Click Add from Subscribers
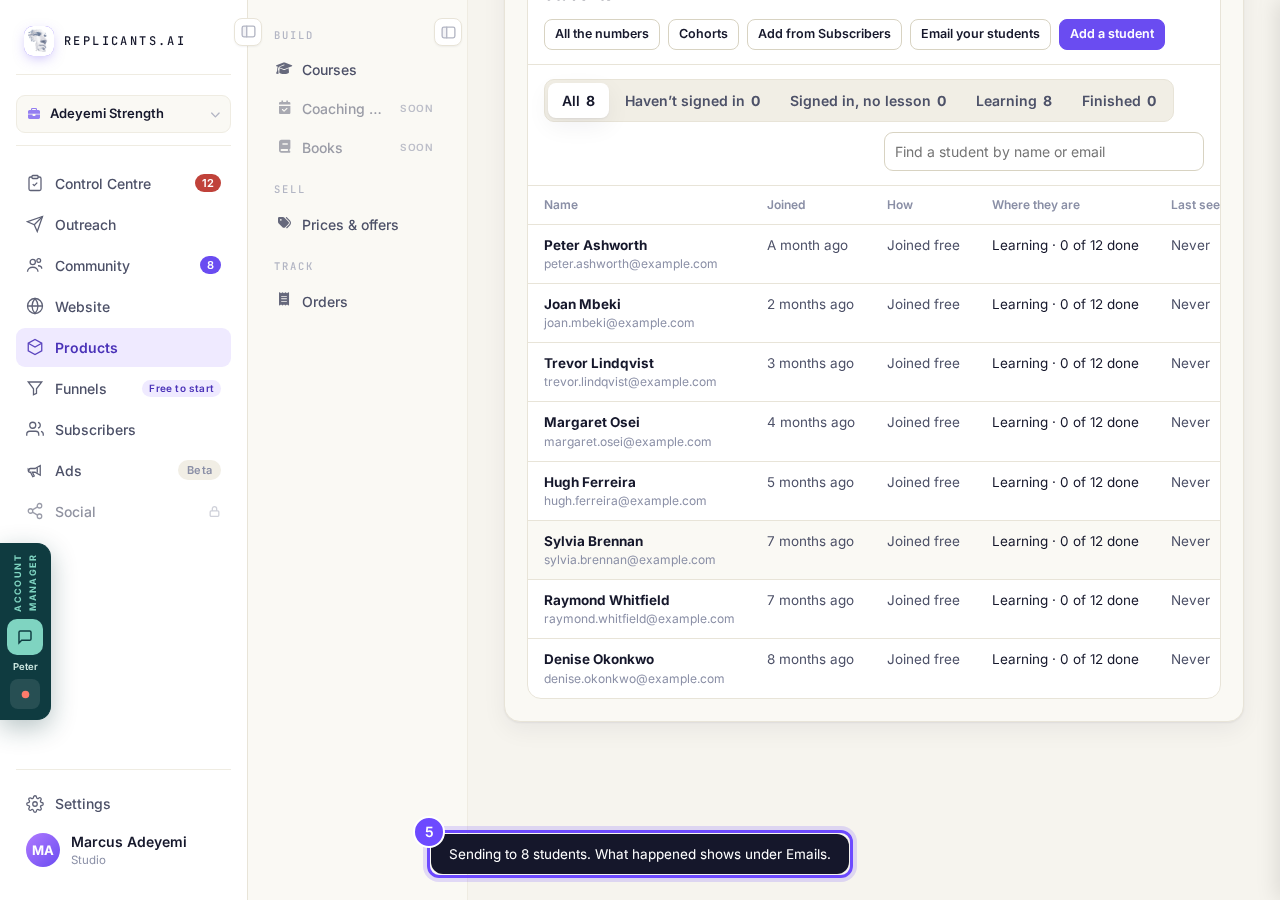Viewport: 1280px width, 900px height. pos(824,34)
